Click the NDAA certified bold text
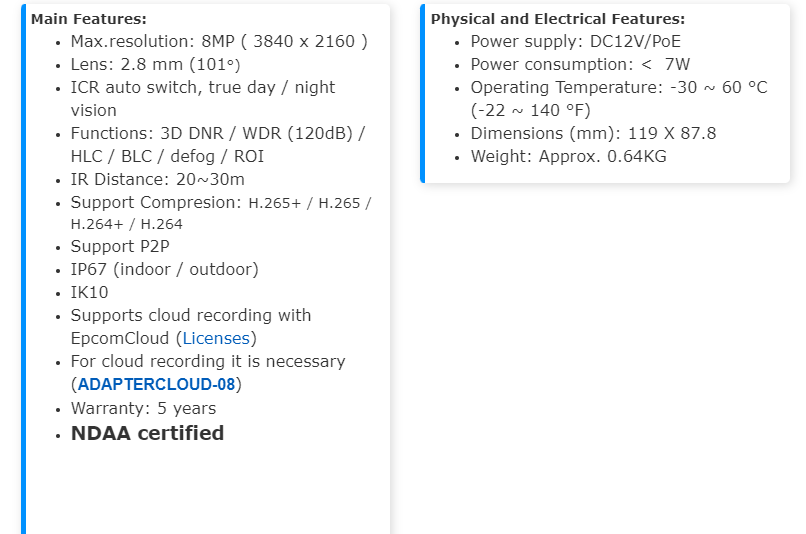This screenshot has width=806, height=534. coord(147,433)
